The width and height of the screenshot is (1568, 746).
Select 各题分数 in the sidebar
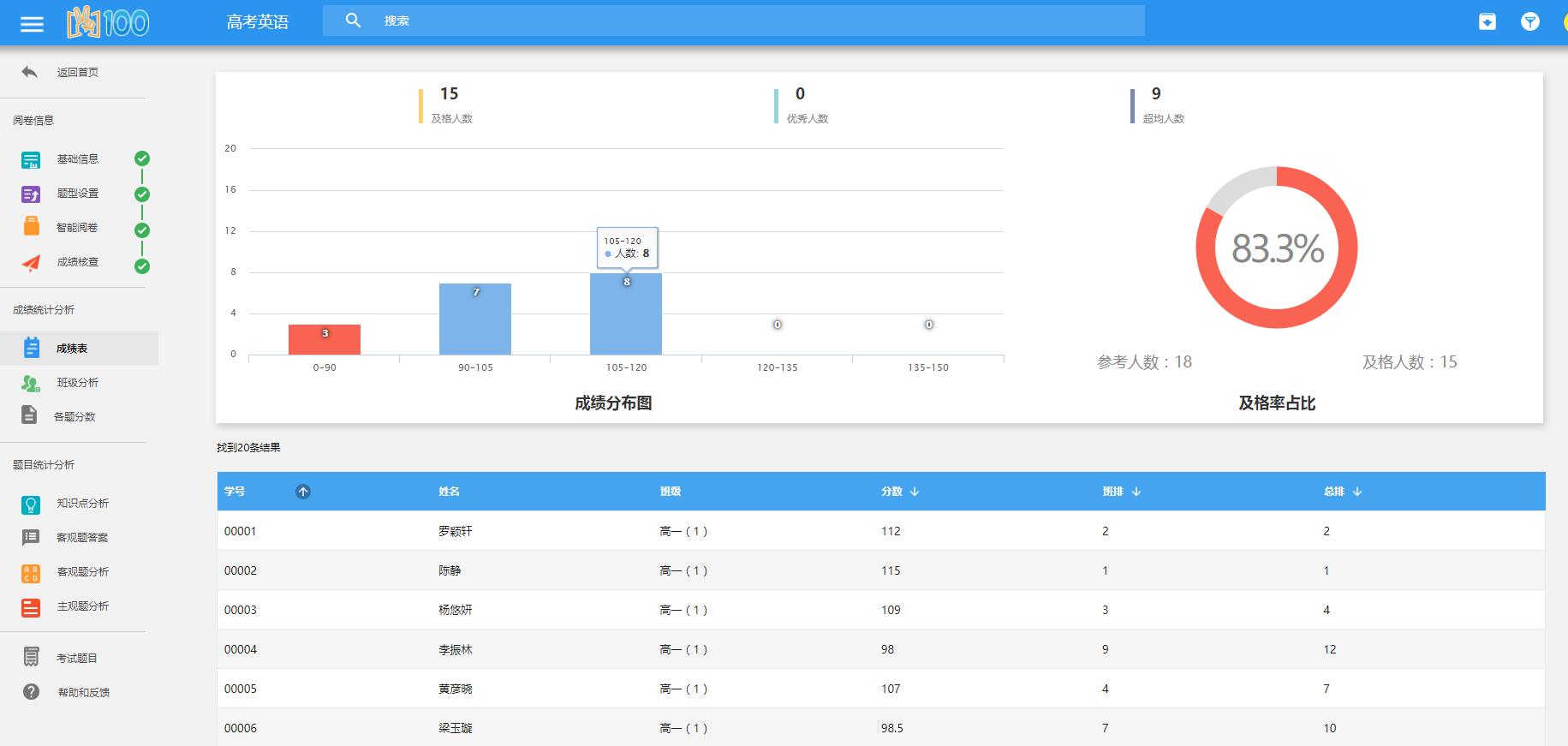point(75,417)
